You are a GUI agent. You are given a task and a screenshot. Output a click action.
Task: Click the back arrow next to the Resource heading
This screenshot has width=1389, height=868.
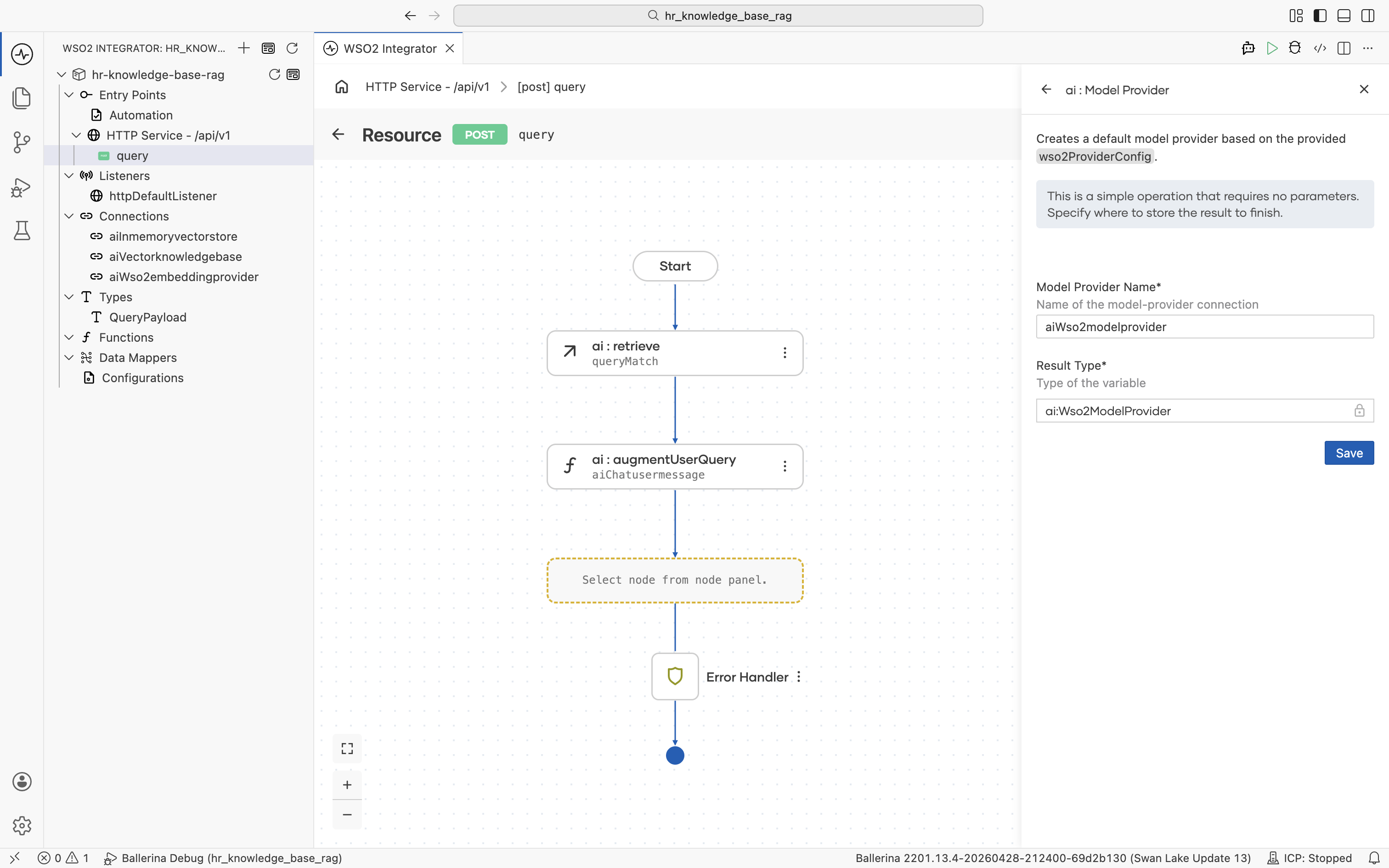pyautogui.click(x=338, y=134)
